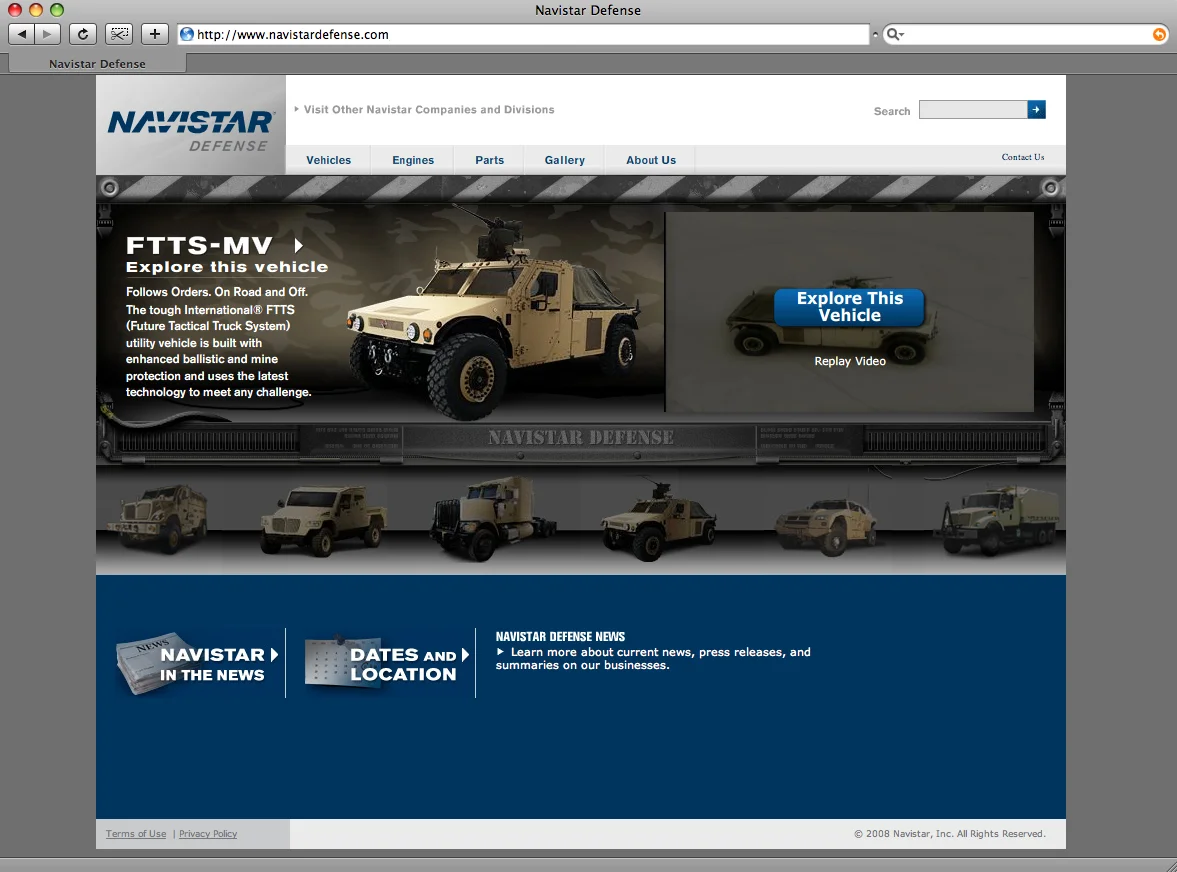
Task: Select the second tan pickup vehicle thumbnail
Action: [x=324, y=519]
